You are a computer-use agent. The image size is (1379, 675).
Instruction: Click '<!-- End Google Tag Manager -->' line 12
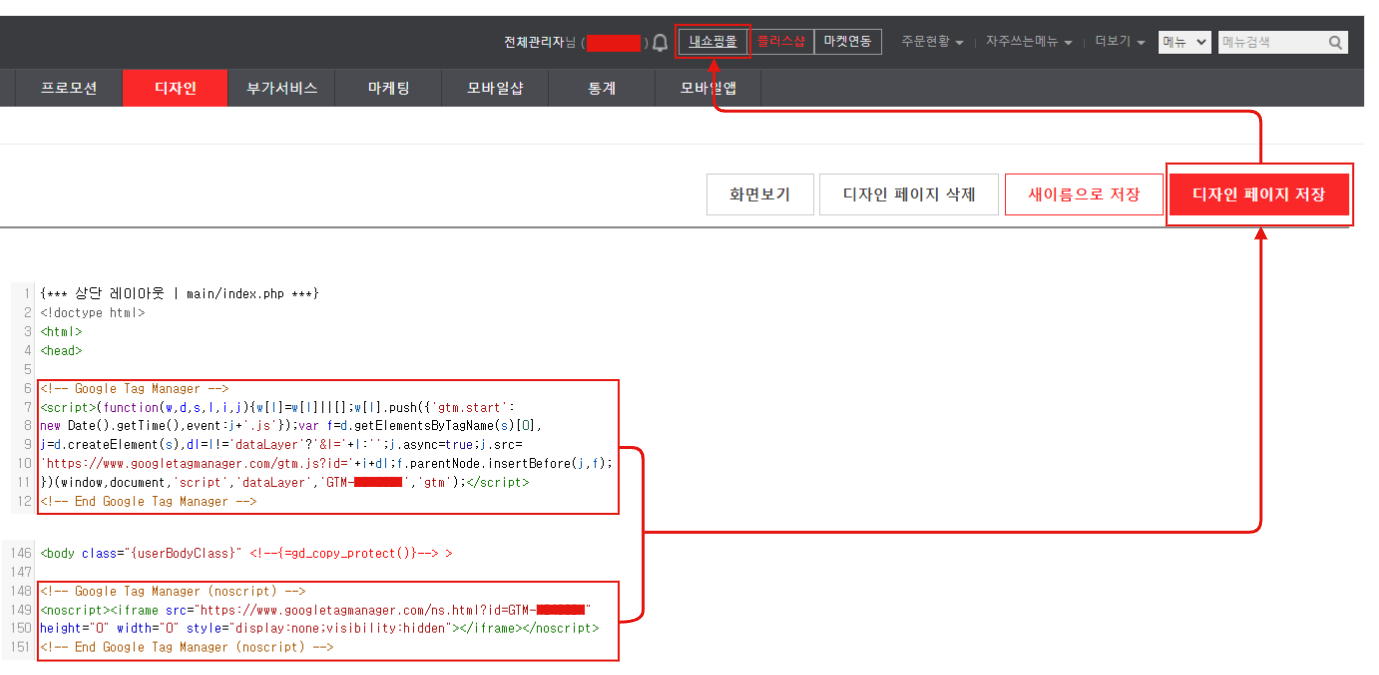[149, 501]
